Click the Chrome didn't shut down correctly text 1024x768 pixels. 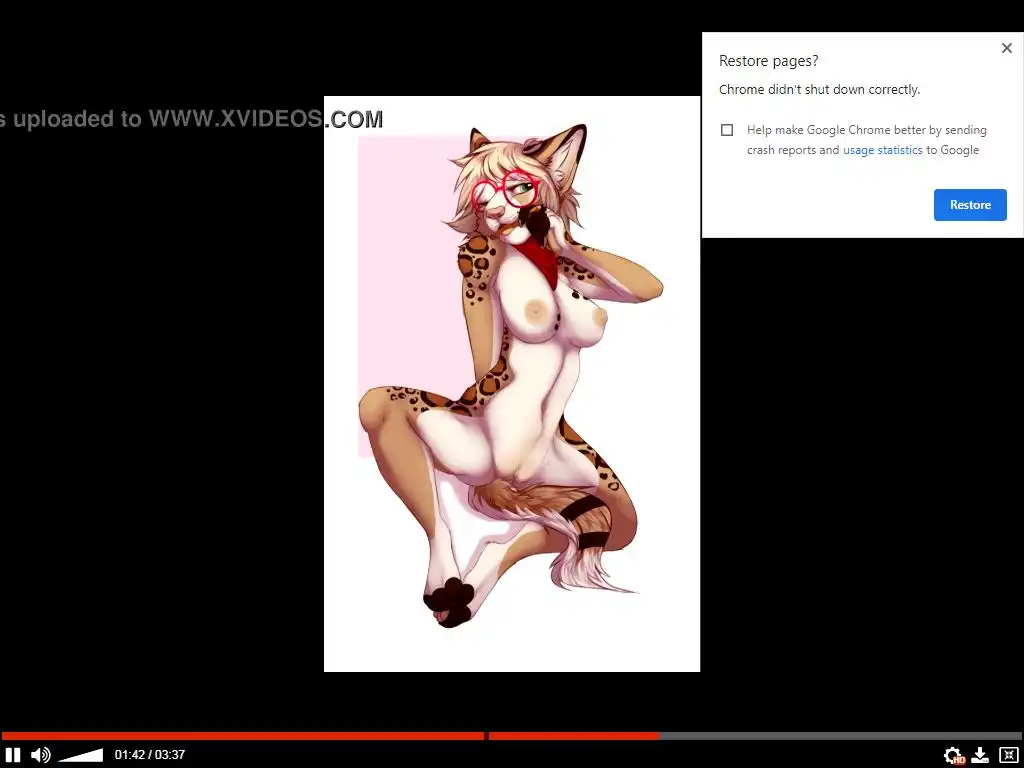point(819,89)
